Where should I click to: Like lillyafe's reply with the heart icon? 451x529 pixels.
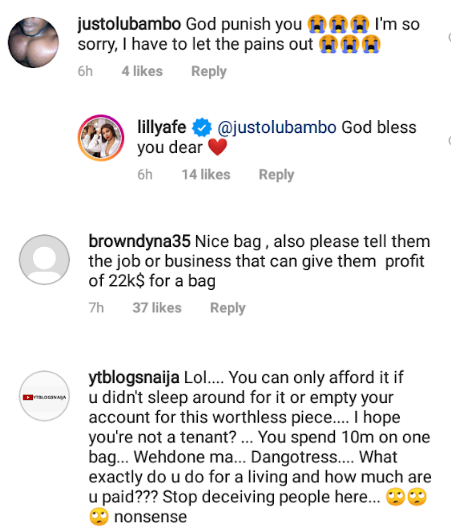[x=449, y=140]
